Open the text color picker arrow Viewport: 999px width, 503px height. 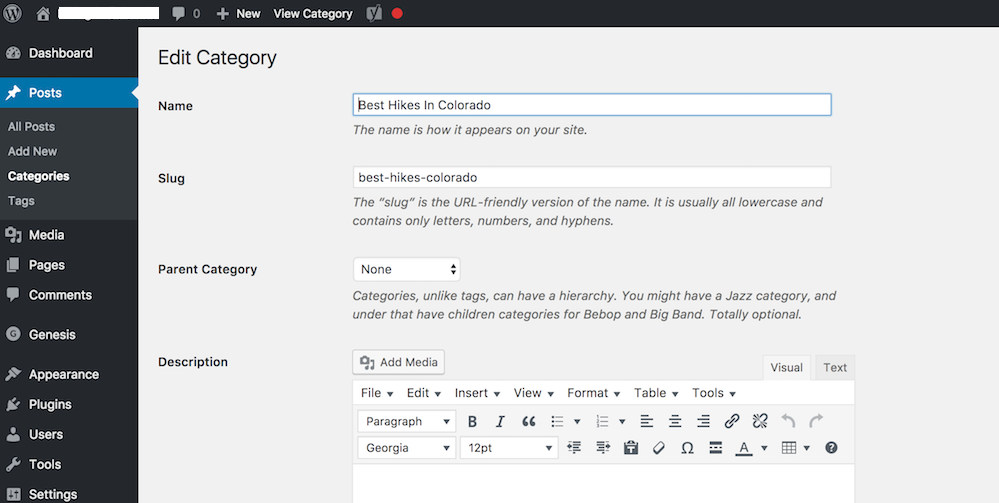(764, 448)
